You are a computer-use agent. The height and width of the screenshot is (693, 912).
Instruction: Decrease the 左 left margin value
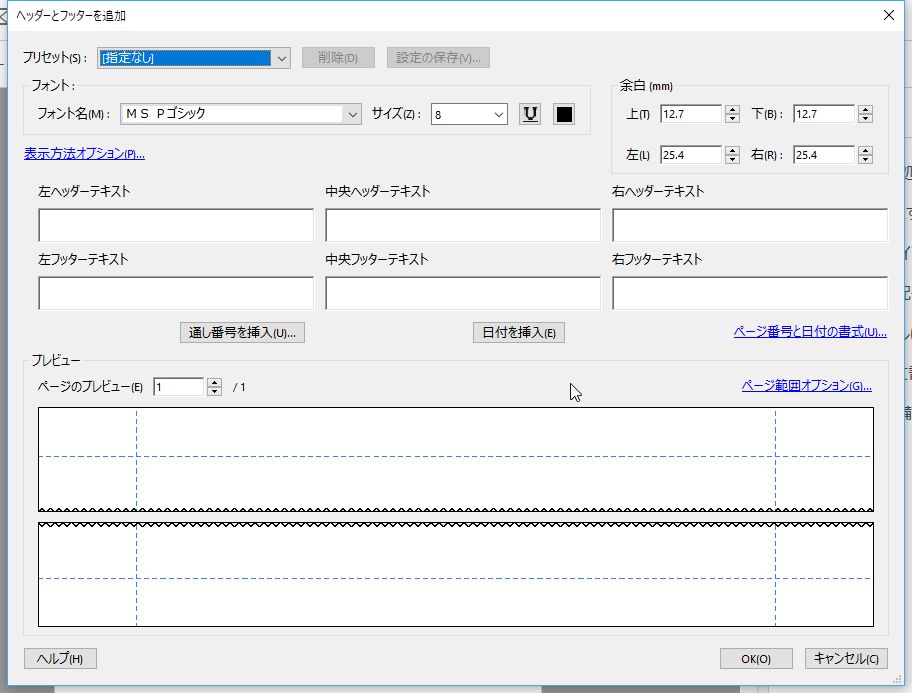point(733,159)
